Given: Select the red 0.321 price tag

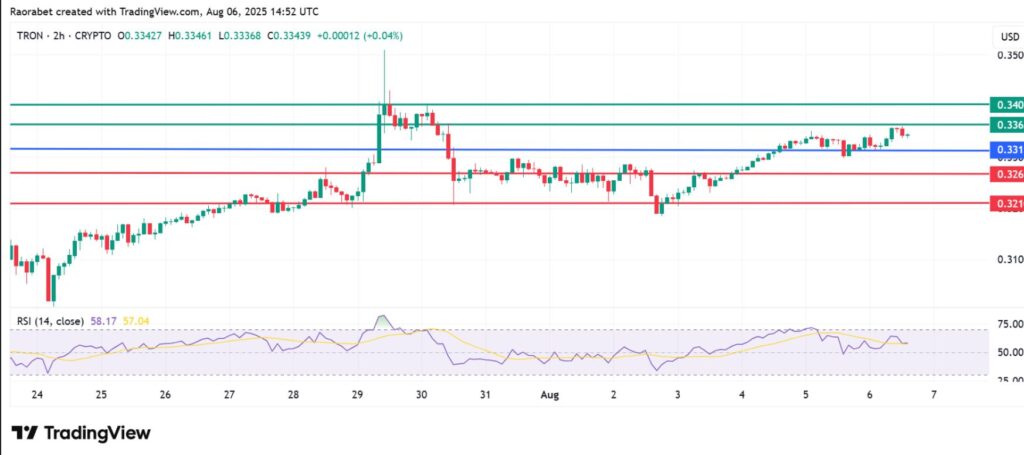Looking at the screenshot, I should click(x=1005, y=204).
